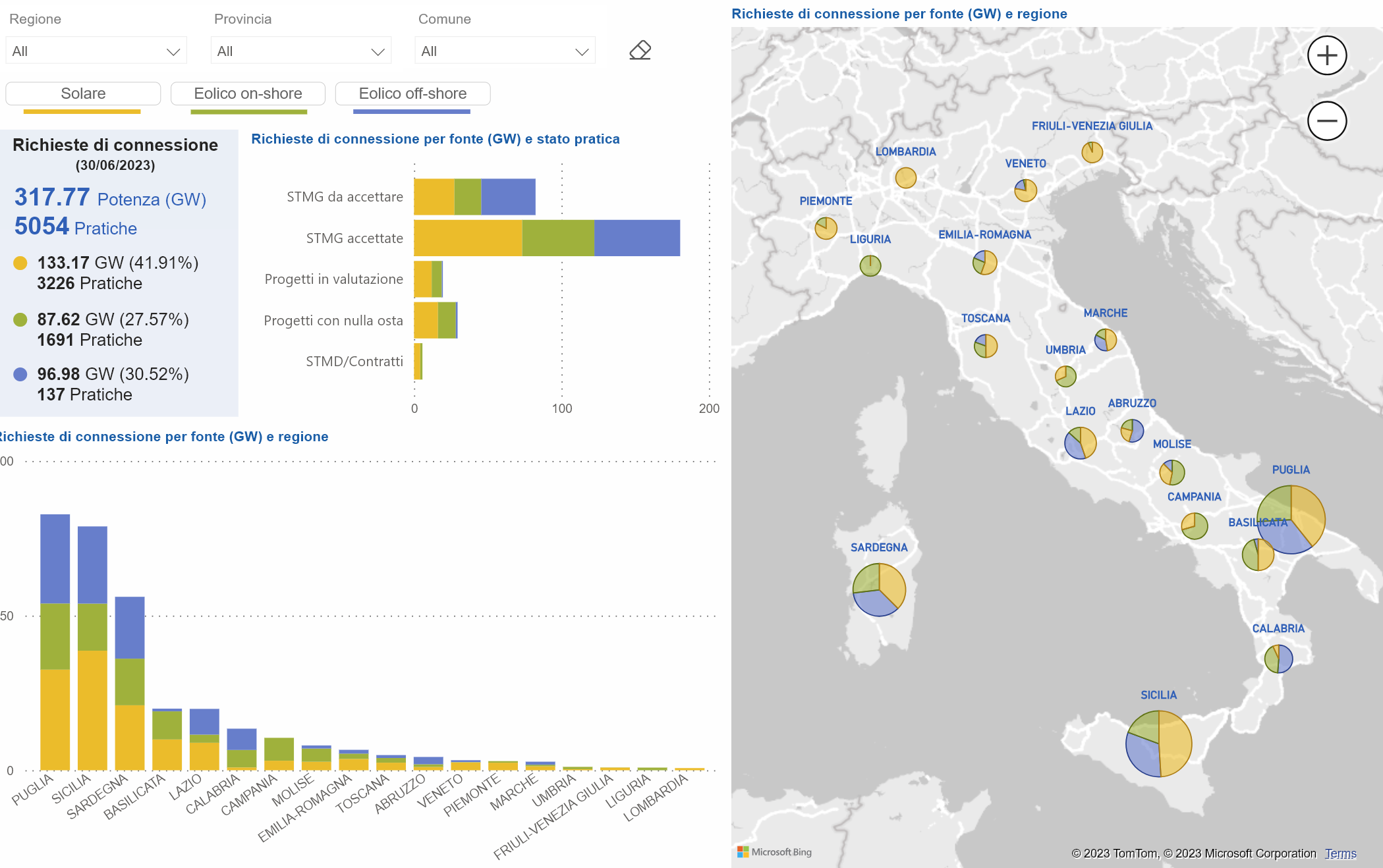Click the blue off-shore legend dot

20,374
